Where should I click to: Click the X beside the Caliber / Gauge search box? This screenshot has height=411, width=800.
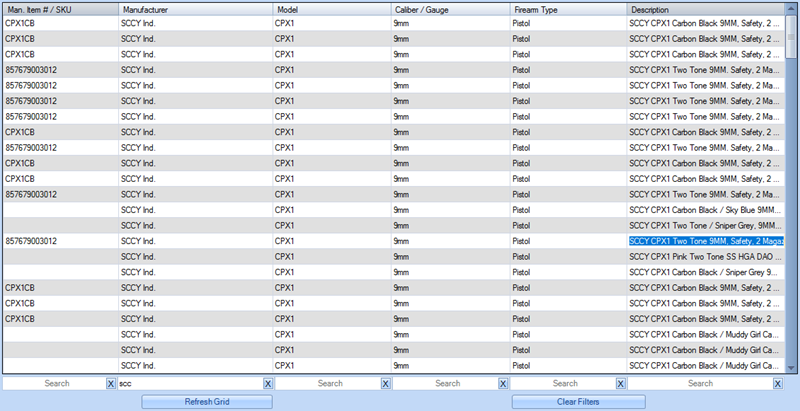(x=503, y=383)
